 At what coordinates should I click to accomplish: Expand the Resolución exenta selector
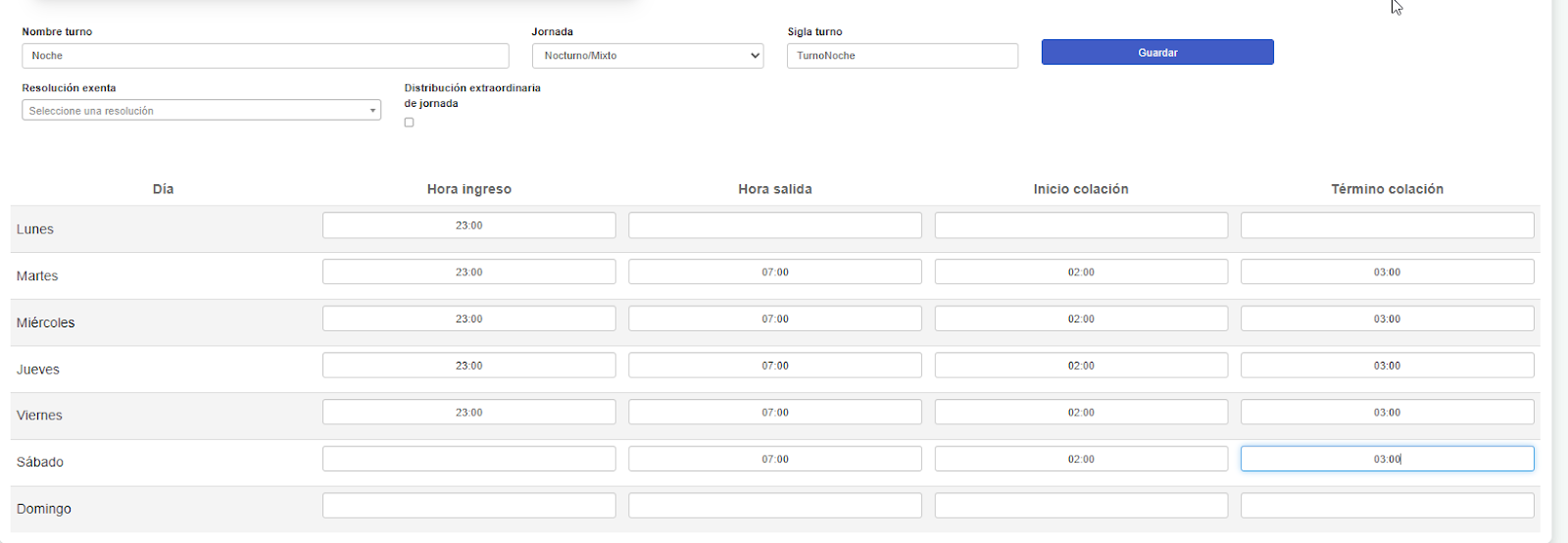pos(201,111)
